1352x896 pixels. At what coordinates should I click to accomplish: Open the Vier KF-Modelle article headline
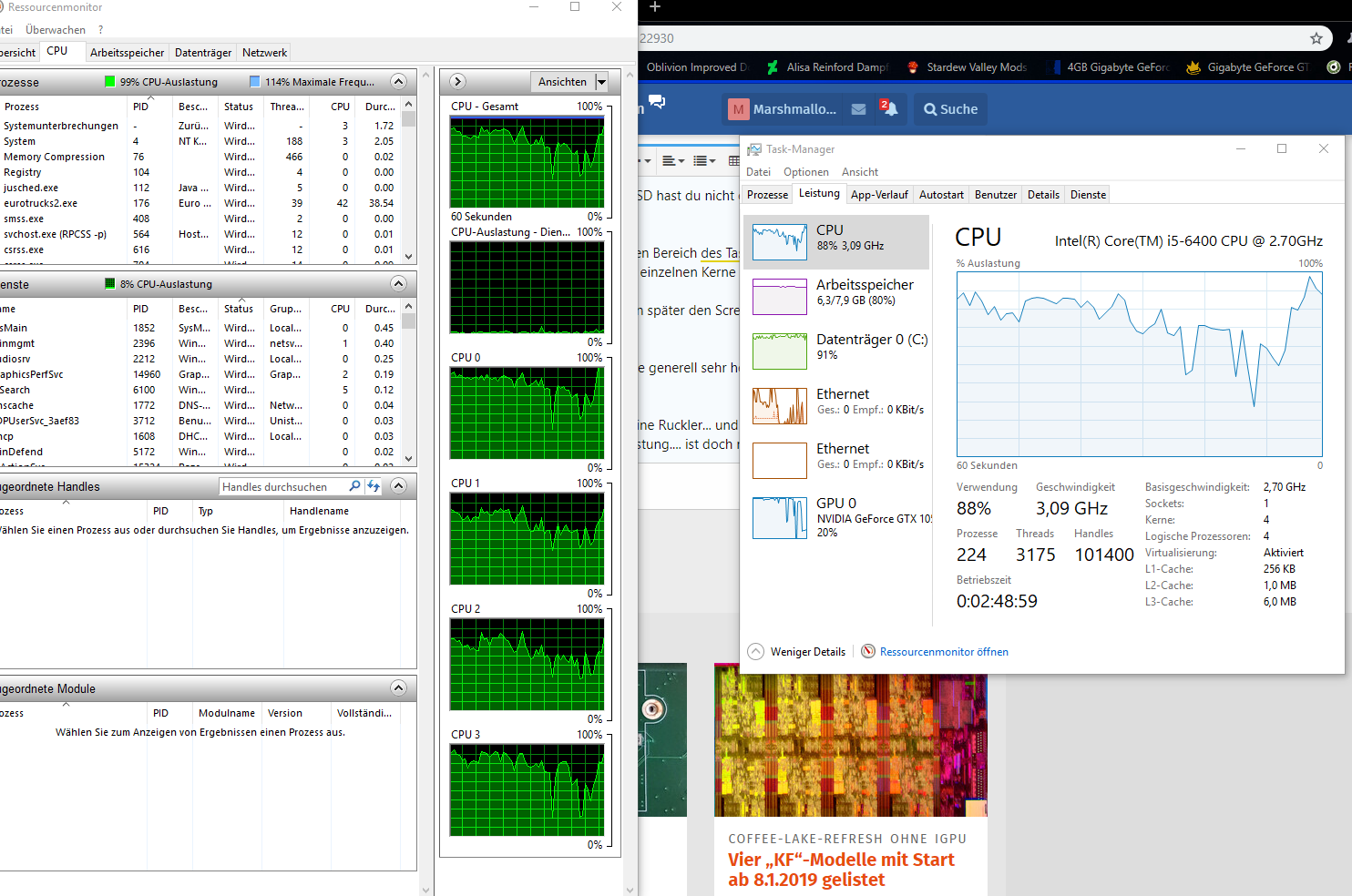tap(841, 870)
